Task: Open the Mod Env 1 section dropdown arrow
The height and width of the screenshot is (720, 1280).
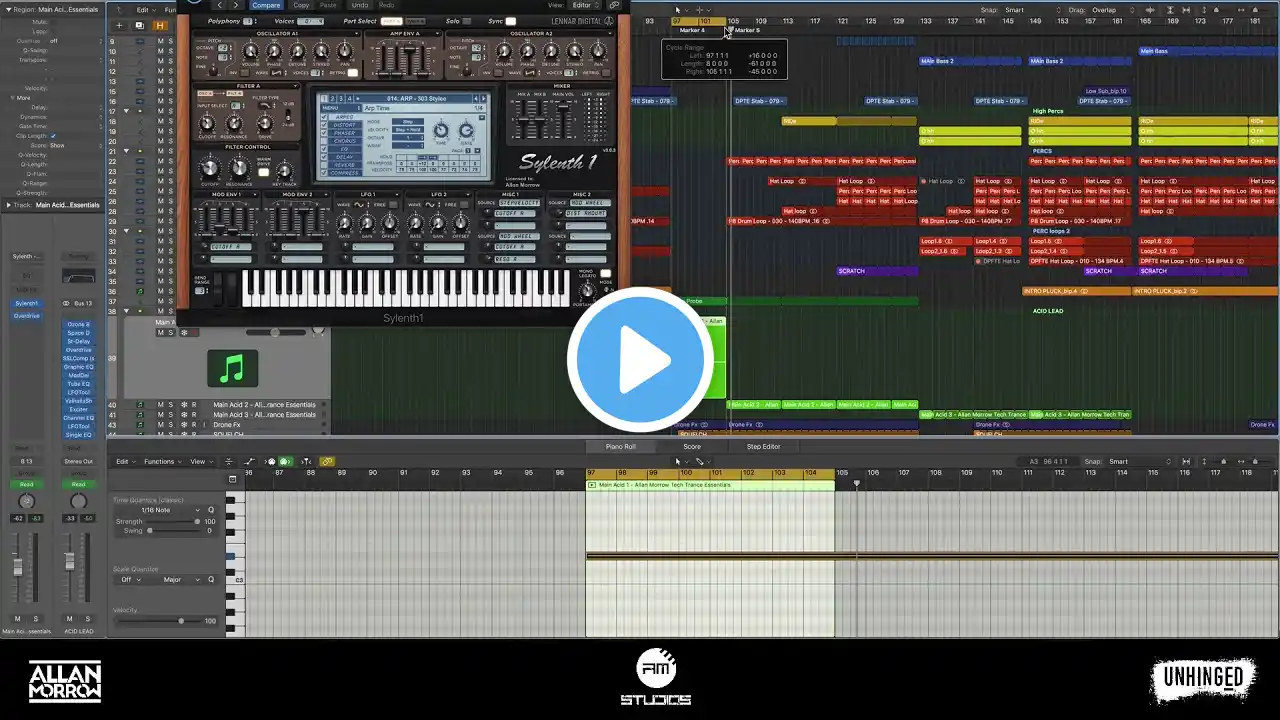Action: pyautogui.click(x=254, y=194)
